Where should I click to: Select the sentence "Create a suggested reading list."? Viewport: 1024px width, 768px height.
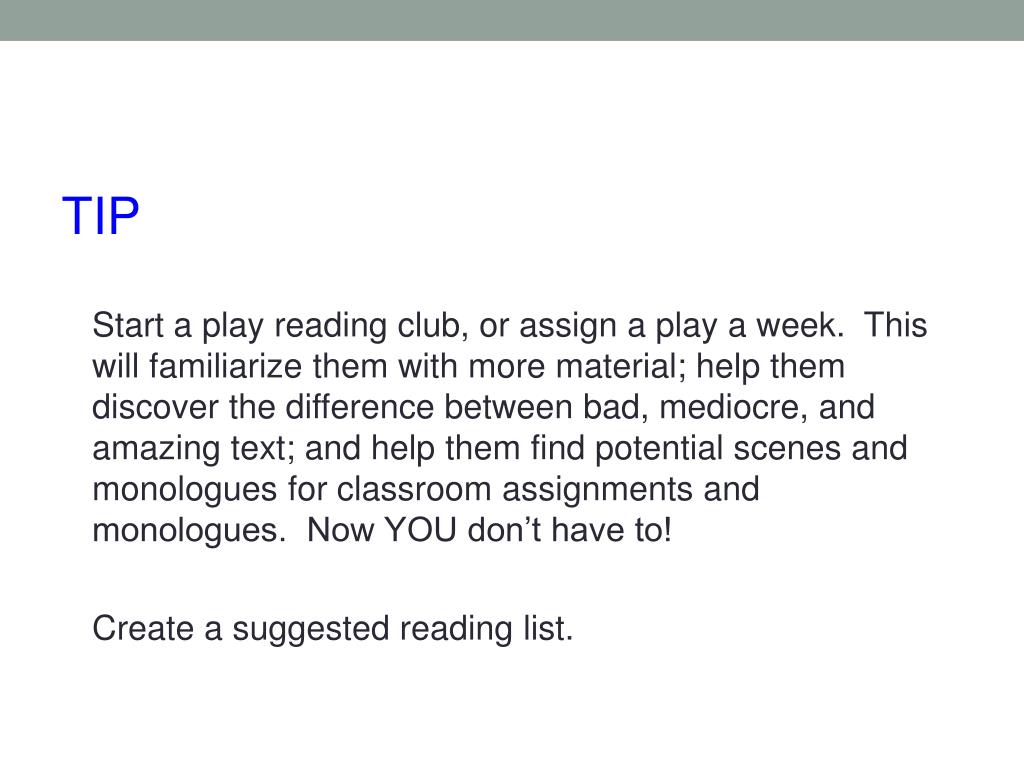(332, 629)
